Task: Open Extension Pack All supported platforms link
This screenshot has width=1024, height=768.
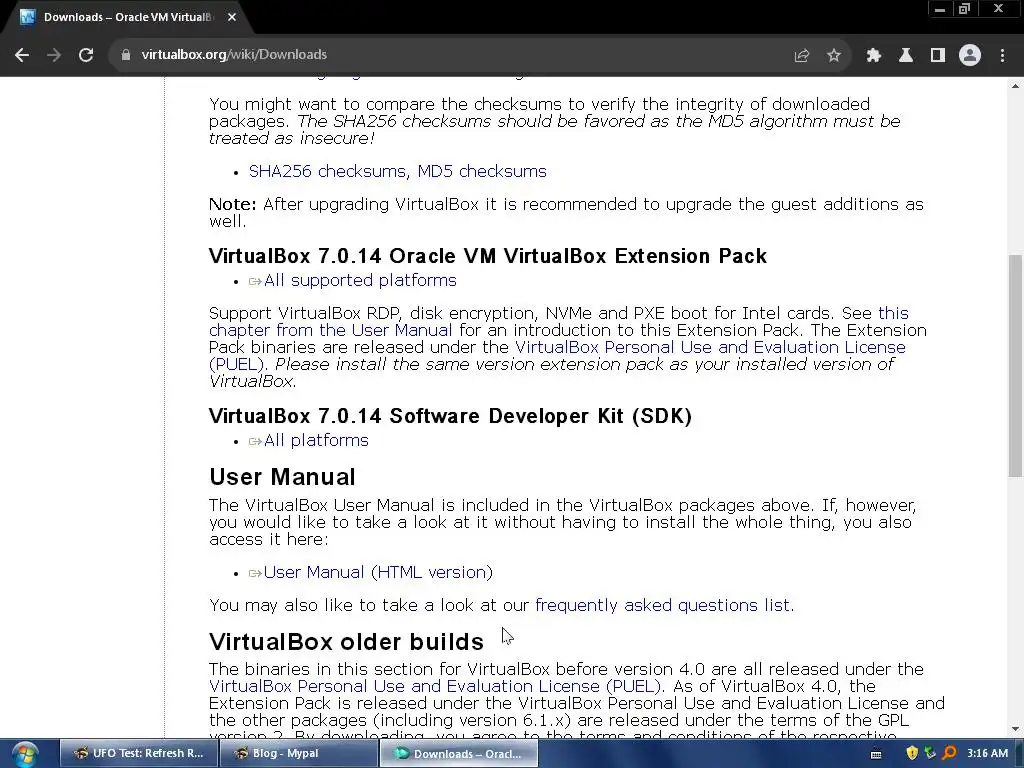Action: [360, 280]
